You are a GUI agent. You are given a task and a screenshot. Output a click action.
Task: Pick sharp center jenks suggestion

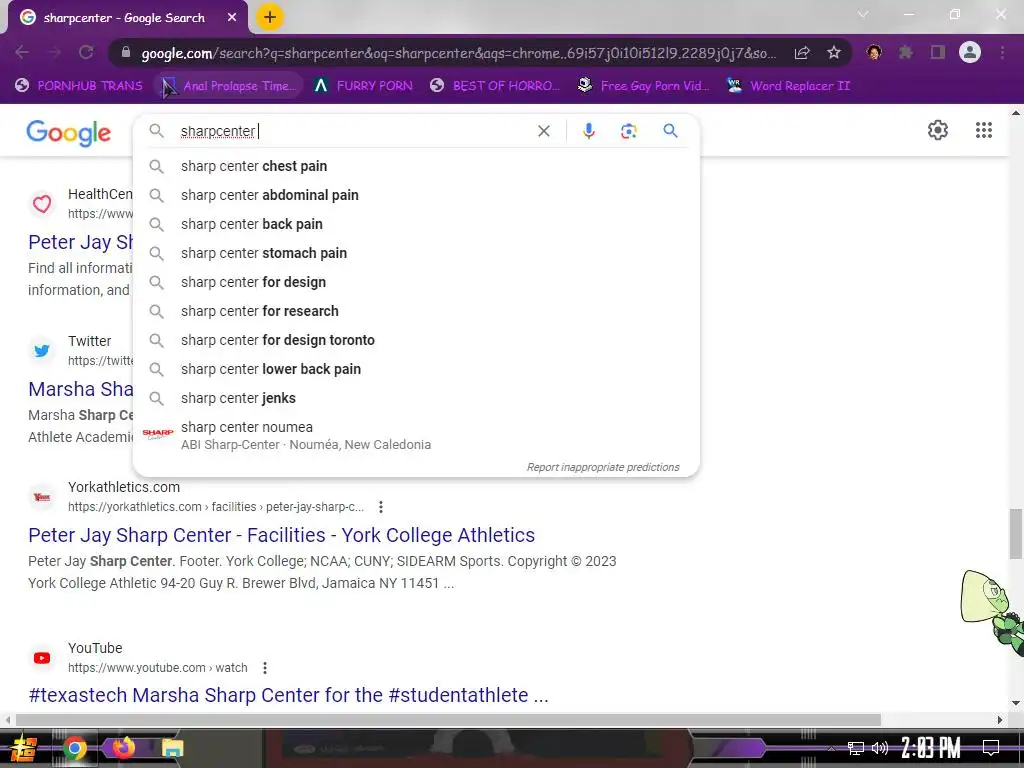click(x=416, y=398)
